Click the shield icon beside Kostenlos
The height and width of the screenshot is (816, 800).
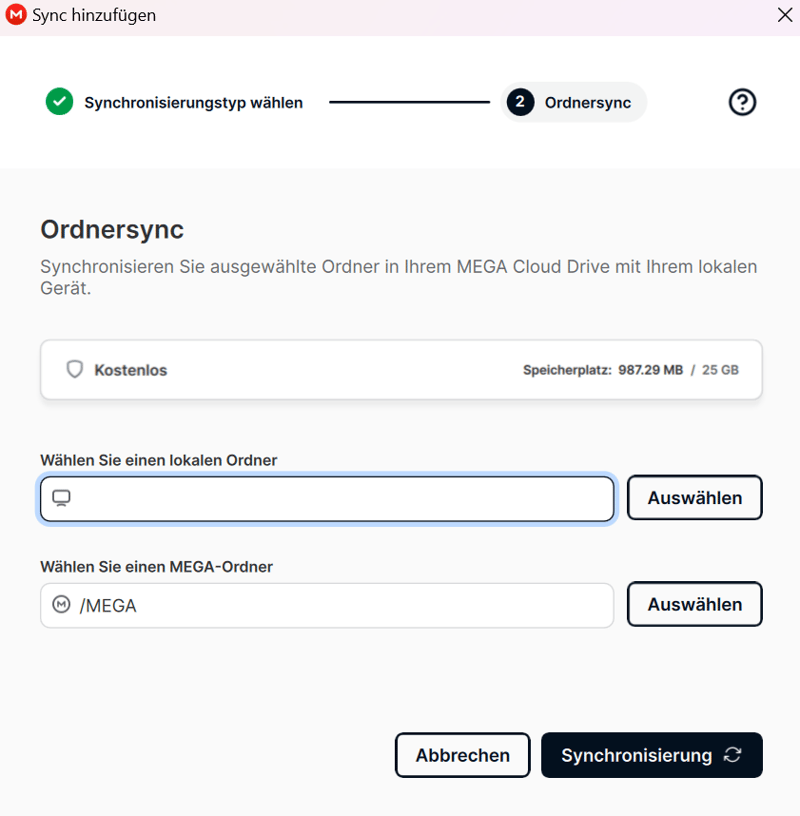point(75,369)
